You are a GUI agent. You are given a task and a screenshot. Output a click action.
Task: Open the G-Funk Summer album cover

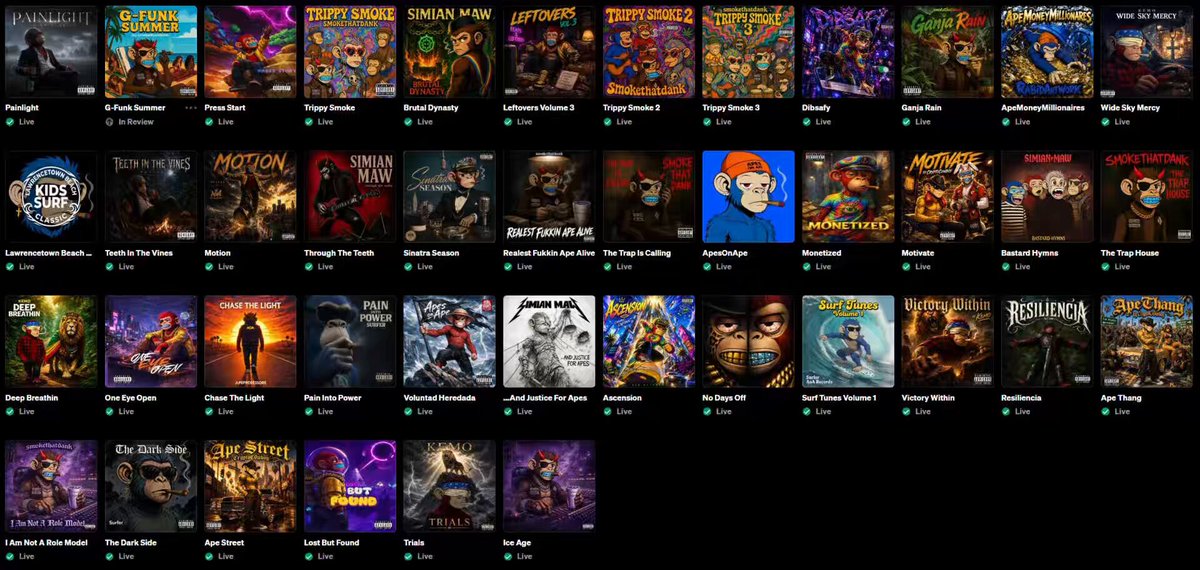[151, 52]
